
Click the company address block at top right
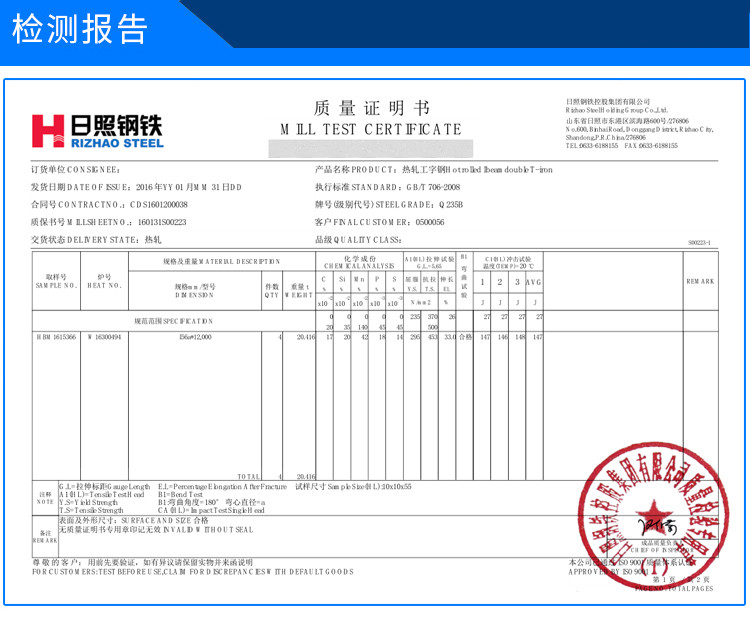click(639, 123)
